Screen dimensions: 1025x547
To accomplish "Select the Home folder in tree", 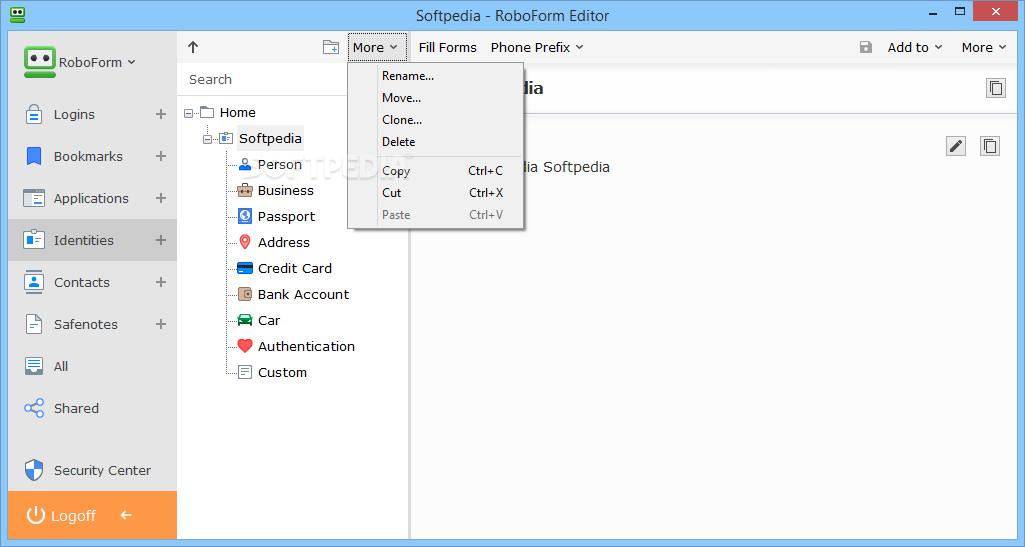I will click(237, 112).
